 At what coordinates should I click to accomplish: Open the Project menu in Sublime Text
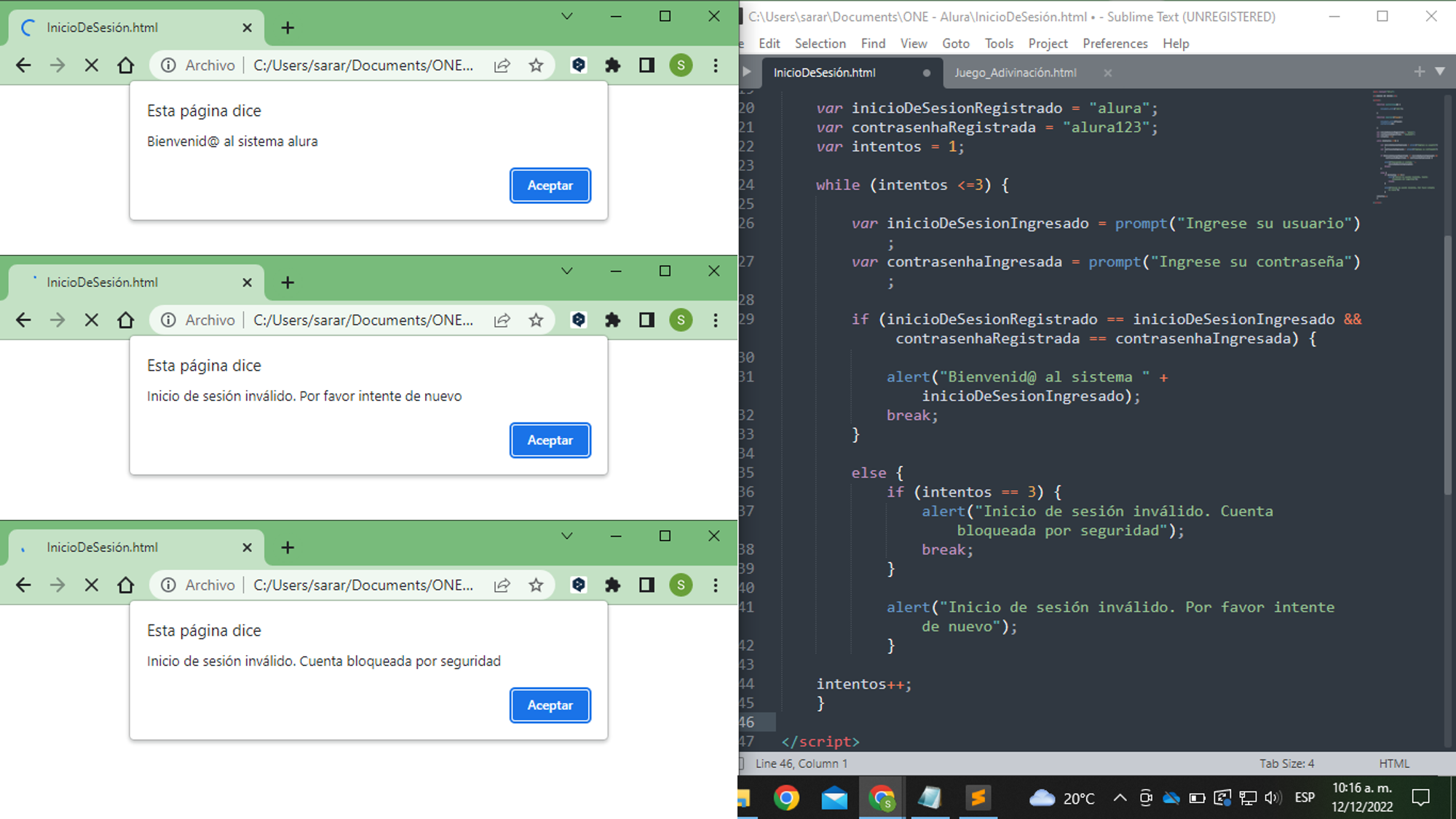tap(1048, 44)
